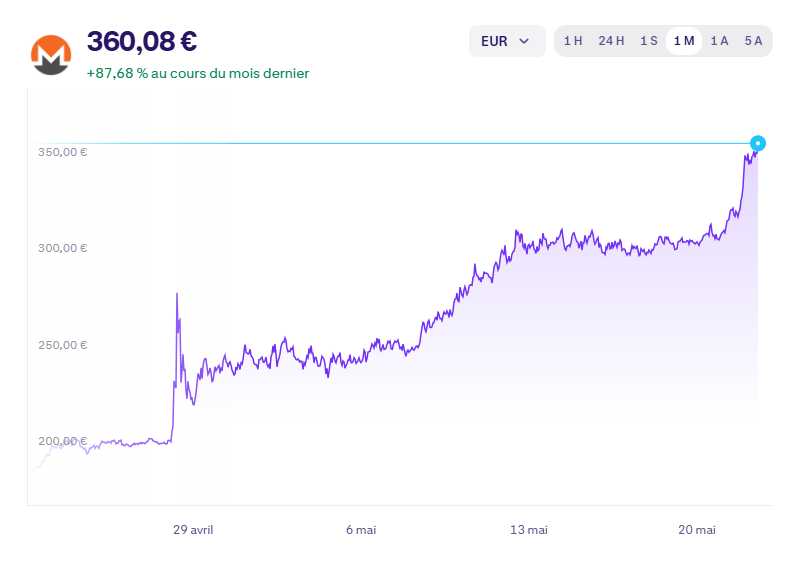Click the chevron arrow beside EUR

(x=525, y=41)
